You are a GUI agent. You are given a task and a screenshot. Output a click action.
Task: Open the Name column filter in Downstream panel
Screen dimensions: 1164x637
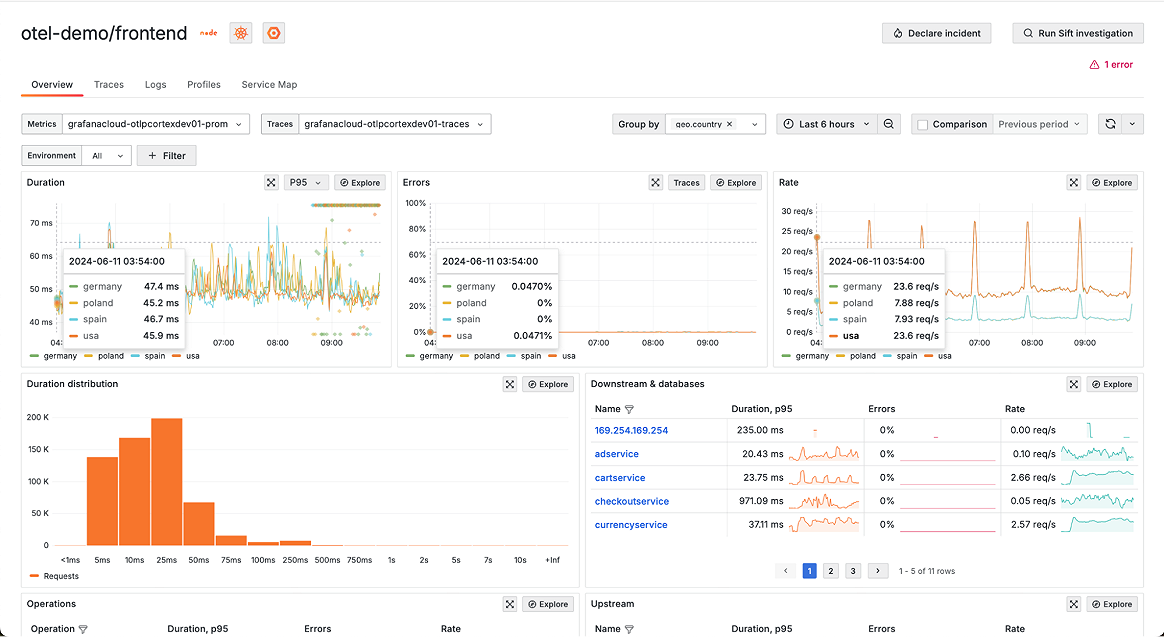pyautogui.click(x=631, y=408)
